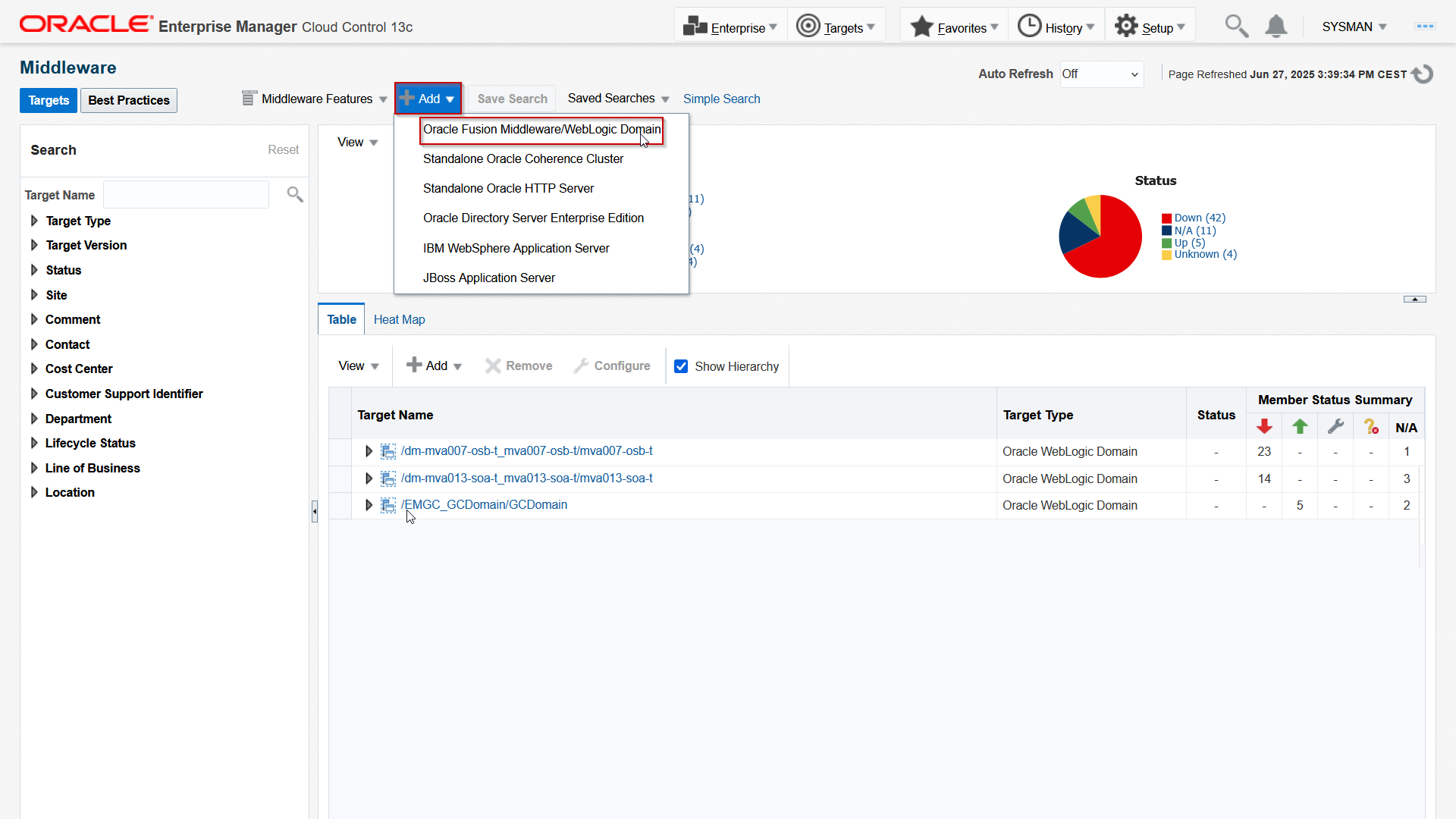
Task: Collapse the left search pane splitter
Action: click(x=314, y=512)
